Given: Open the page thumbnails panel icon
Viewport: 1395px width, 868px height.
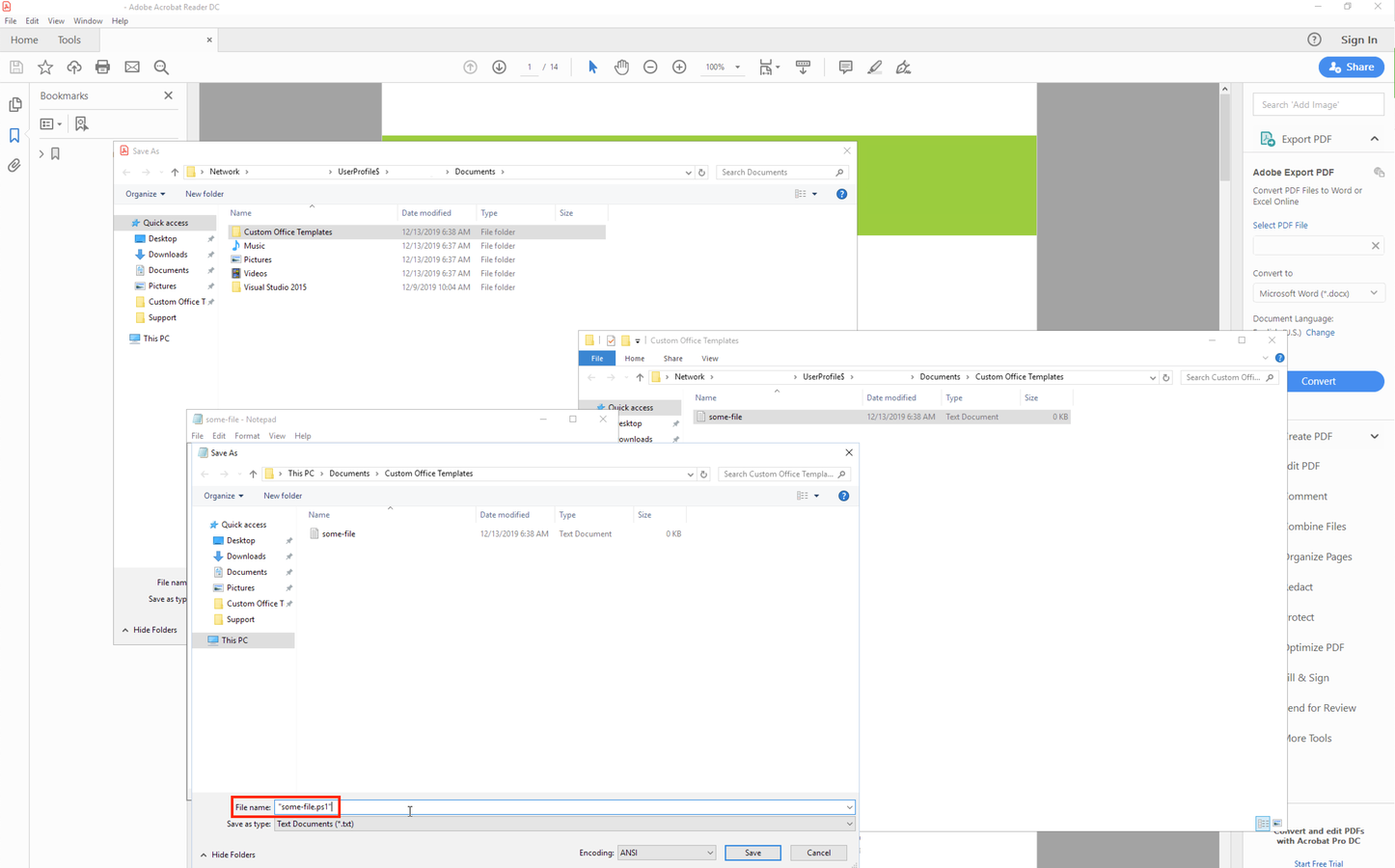Looking at the screenshot, I should click(14, 105).
